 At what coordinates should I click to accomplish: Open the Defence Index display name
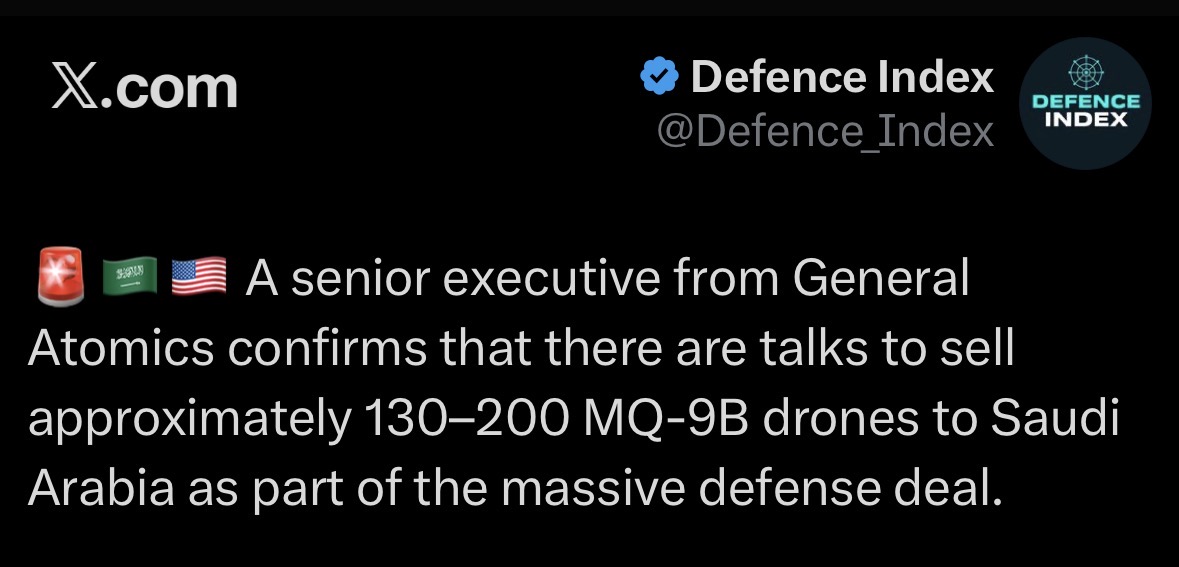pyautogui.click(x=842, y=77)
